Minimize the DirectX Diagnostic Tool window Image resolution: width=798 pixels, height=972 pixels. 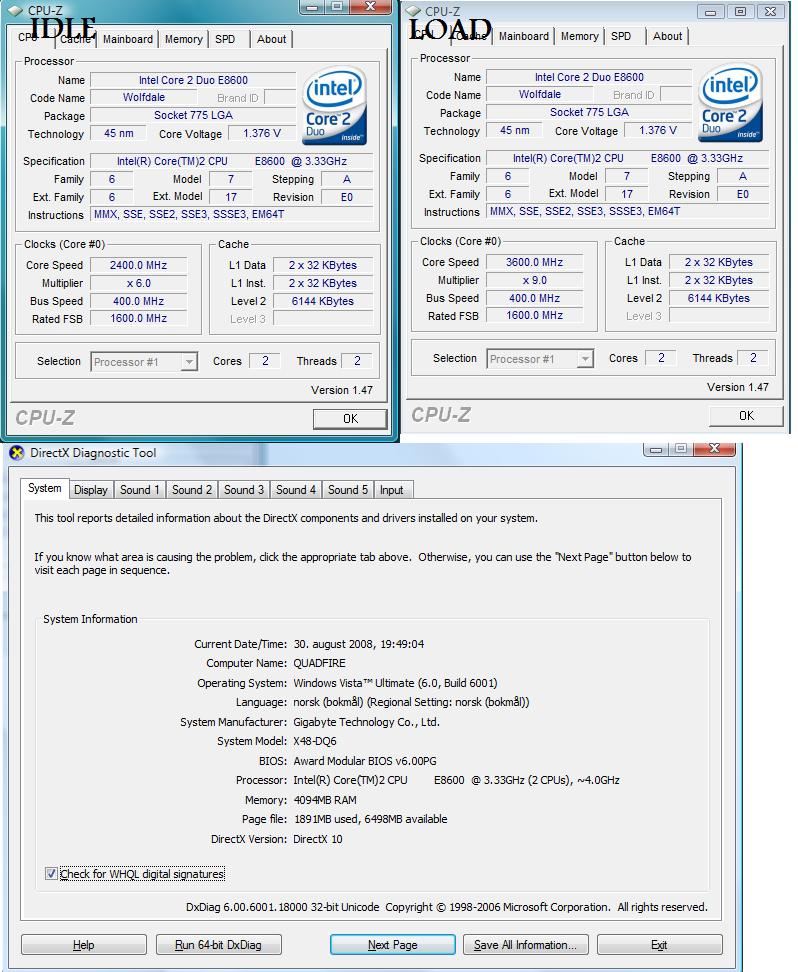click(656, 449)
